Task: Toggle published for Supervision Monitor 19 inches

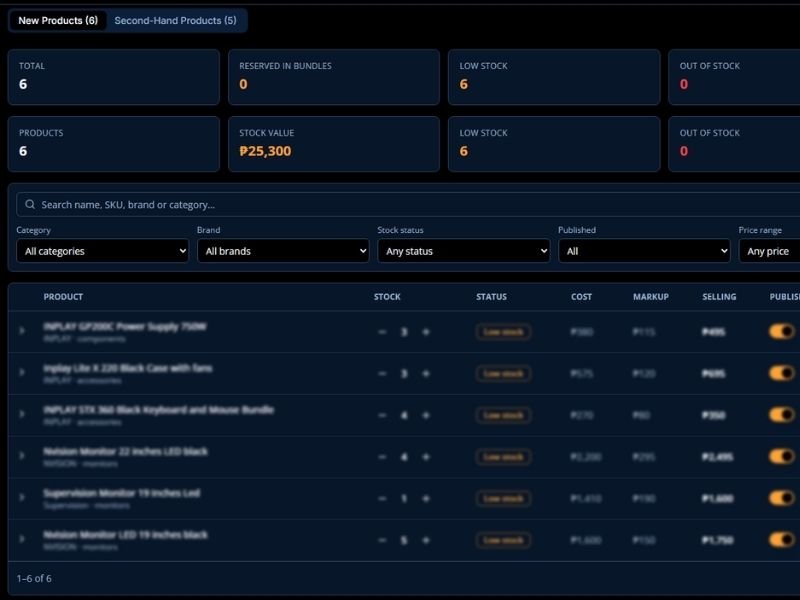Action: click(782, 498)
